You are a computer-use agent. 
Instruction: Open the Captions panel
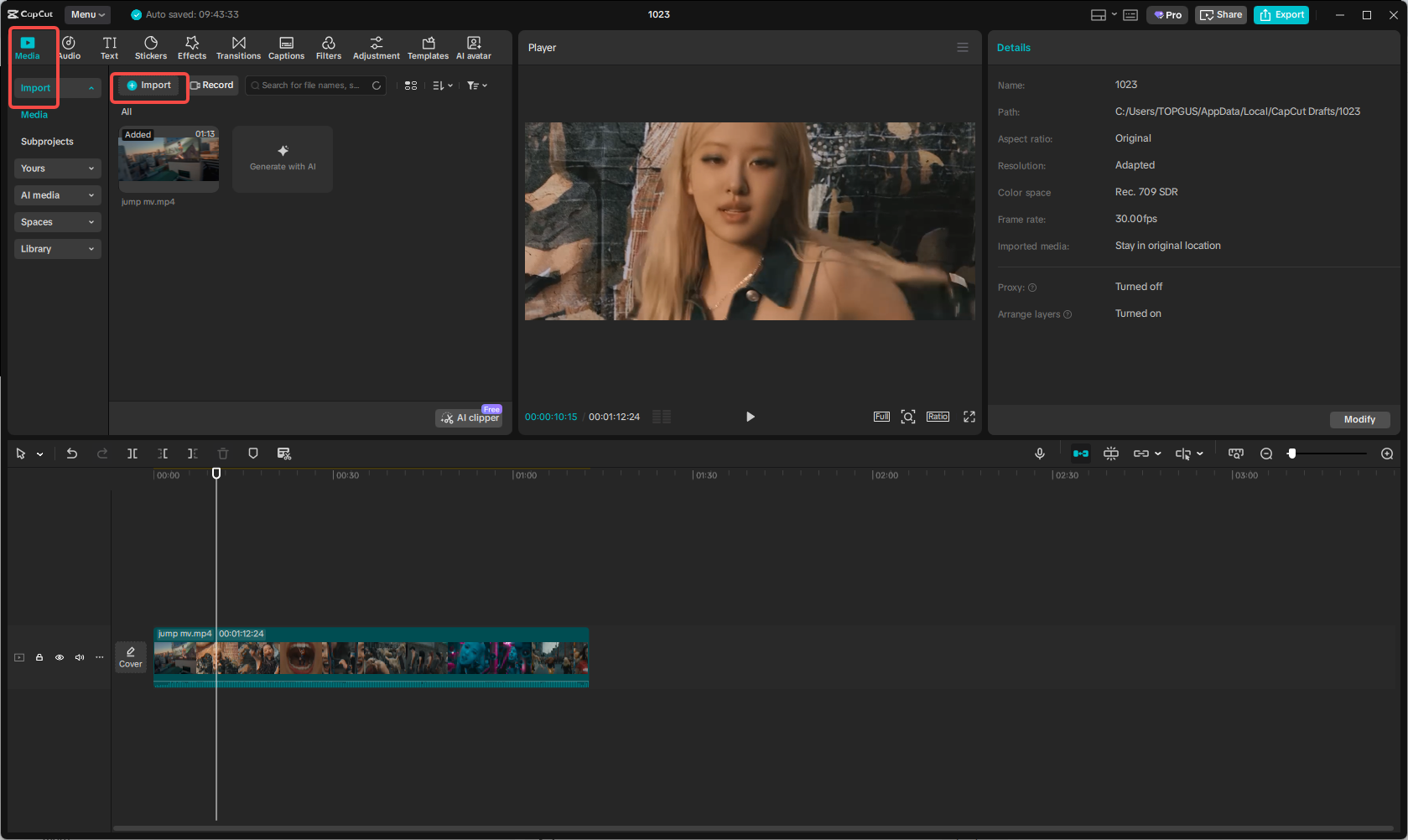[286, 46]
